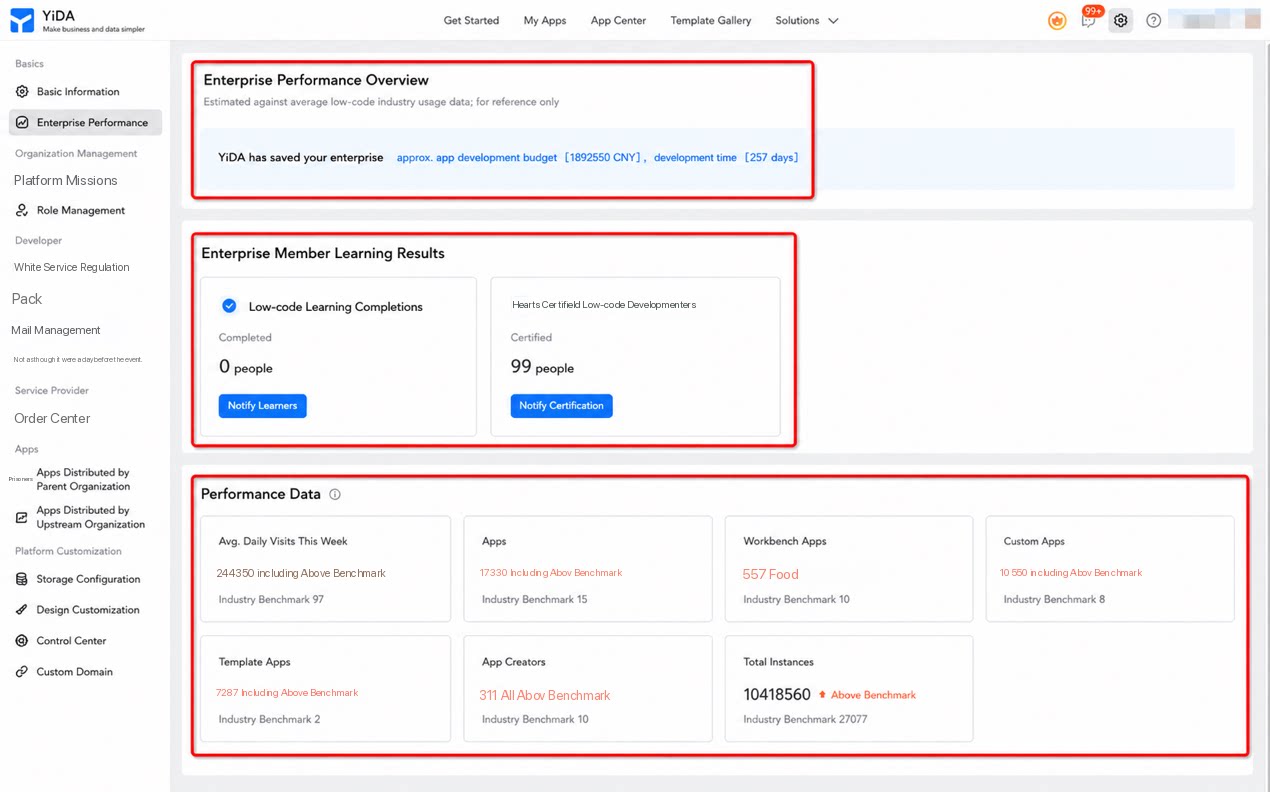Click the YiDA logo icon
The width and height of the screenshot is (1270, 792).
tap(22, 20)
